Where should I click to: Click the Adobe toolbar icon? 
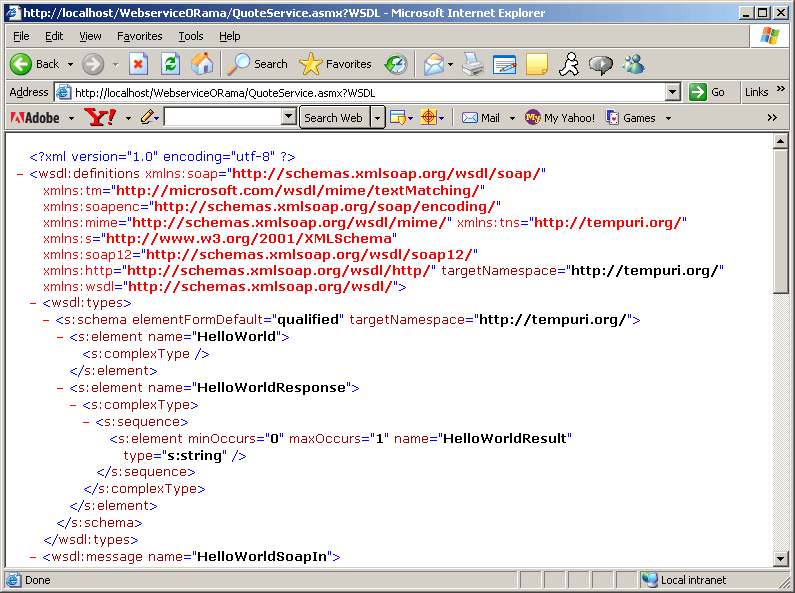tap(35, 118)
